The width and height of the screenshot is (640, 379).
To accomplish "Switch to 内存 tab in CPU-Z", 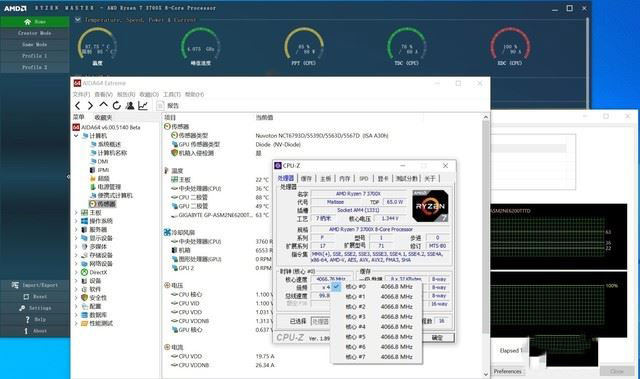I will (x=345, y=178).
